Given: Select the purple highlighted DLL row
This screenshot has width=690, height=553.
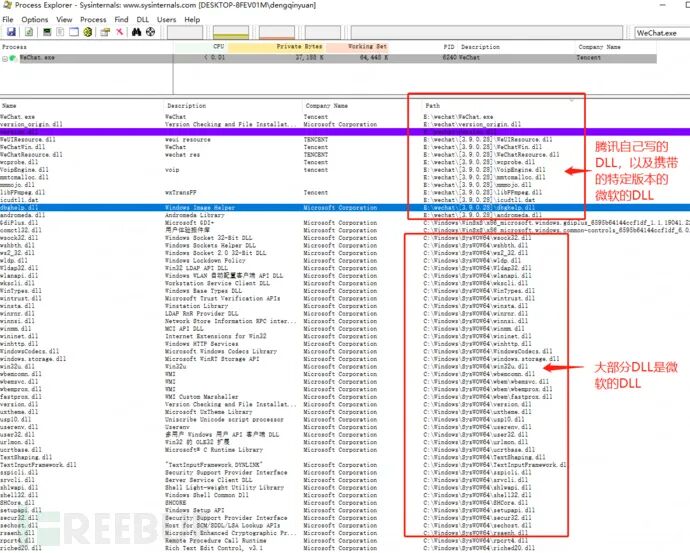Looking at the screenshot, I should pyautogui.click(x=345, y=132).
